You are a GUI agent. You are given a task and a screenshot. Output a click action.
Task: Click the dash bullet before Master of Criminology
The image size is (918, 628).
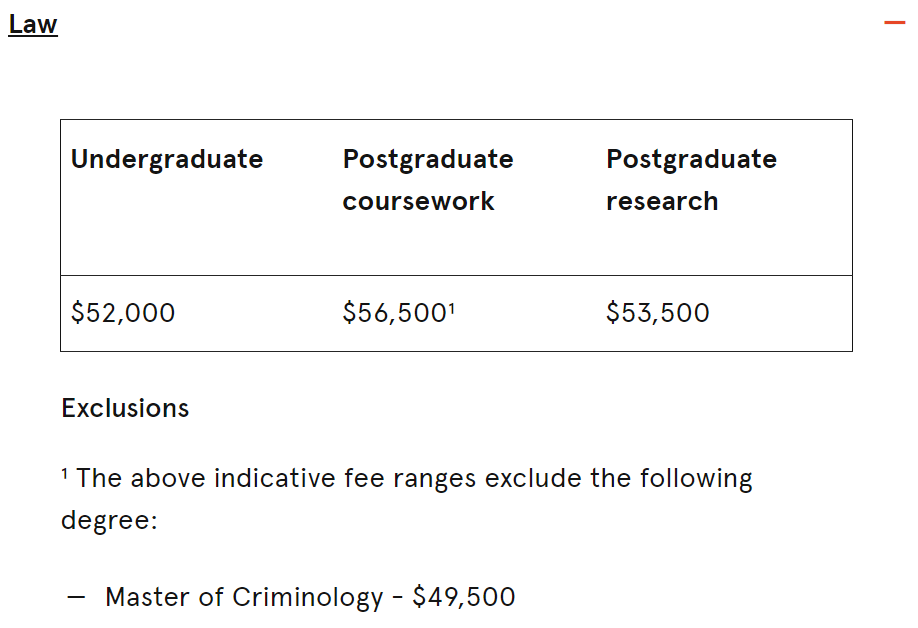coord(76,598)
